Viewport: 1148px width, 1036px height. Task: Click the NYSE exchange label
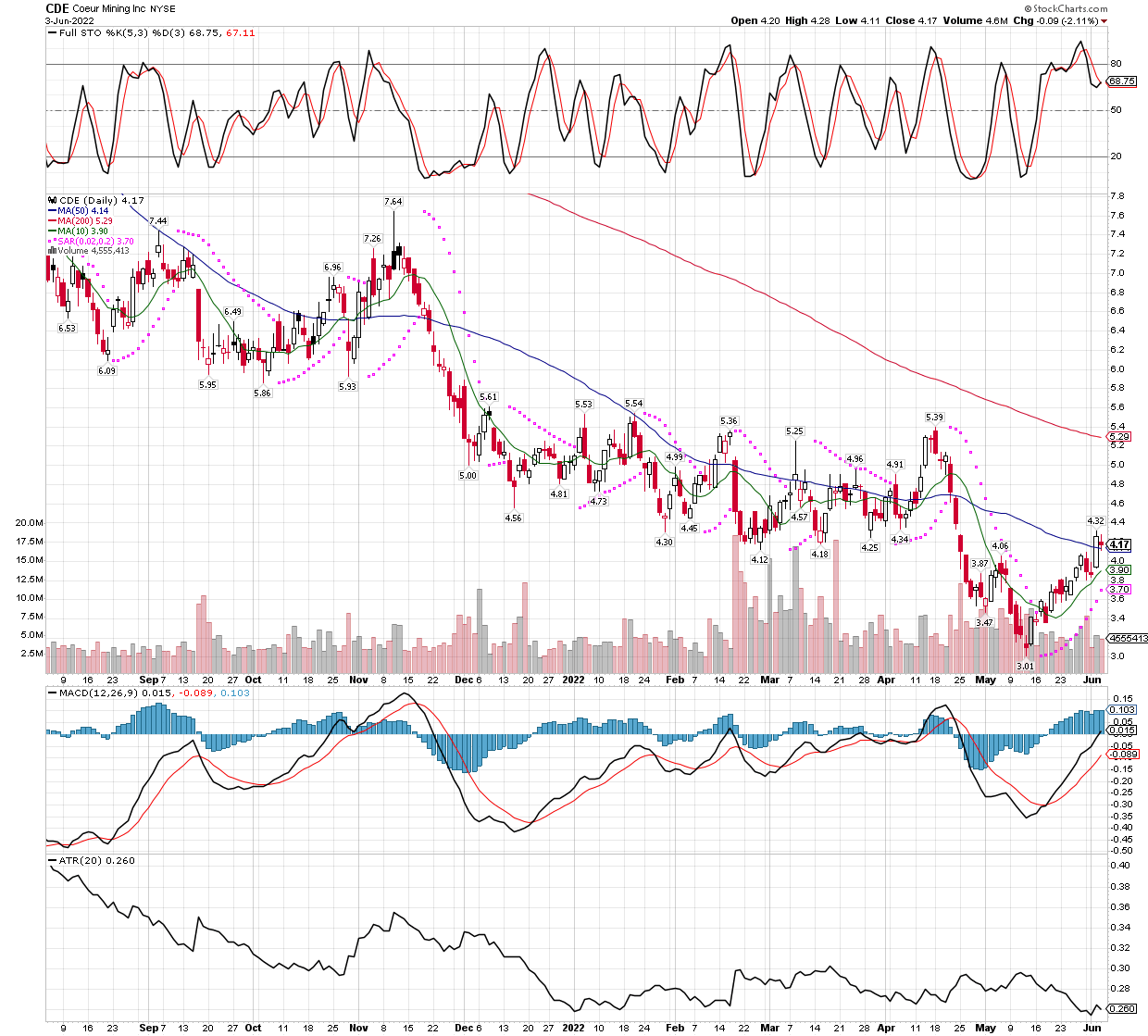click(162, 9)
